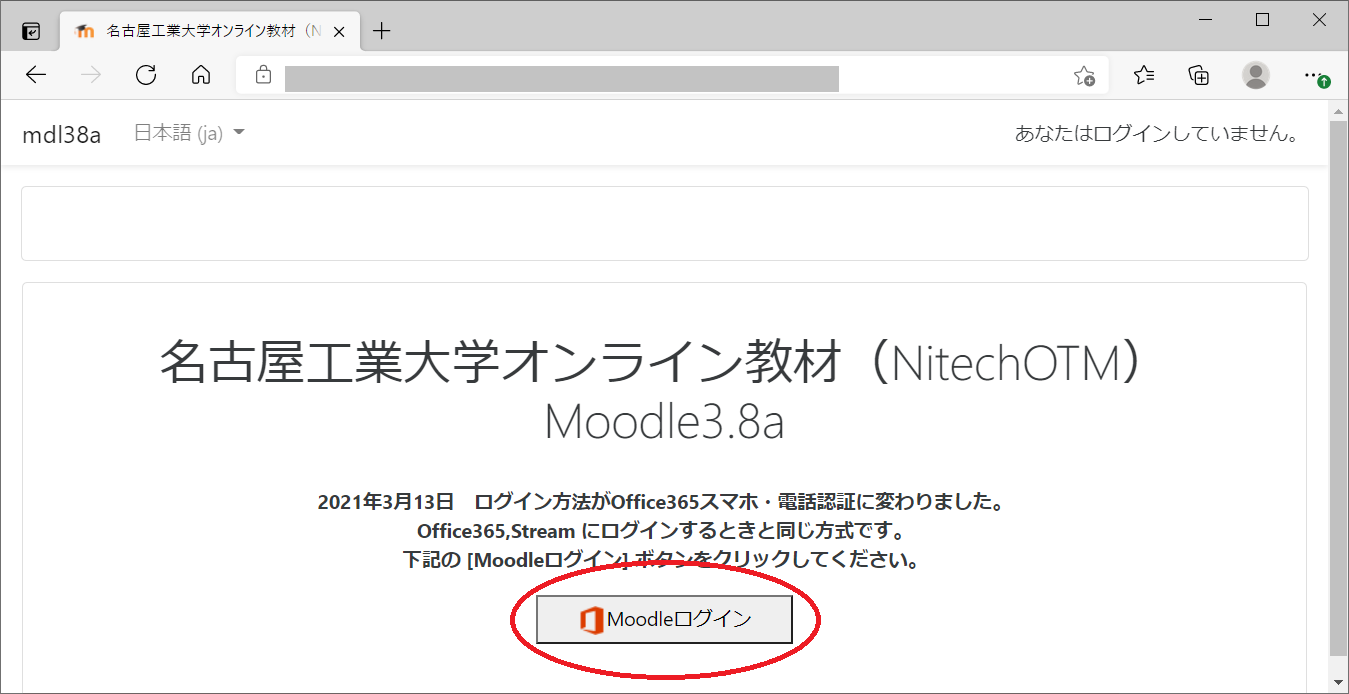Viewport: 1349px width, 694px height.
Task: Click scrollbar down arrow
Action: (1339, 682)
